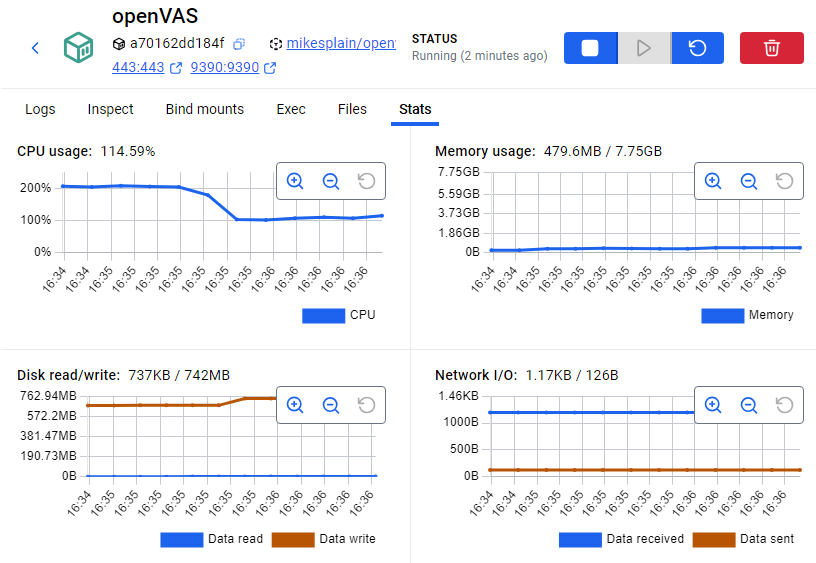Click the 5.59GB label on the memory axis
The width and height of the screenshot is (816, 563).
458,194
